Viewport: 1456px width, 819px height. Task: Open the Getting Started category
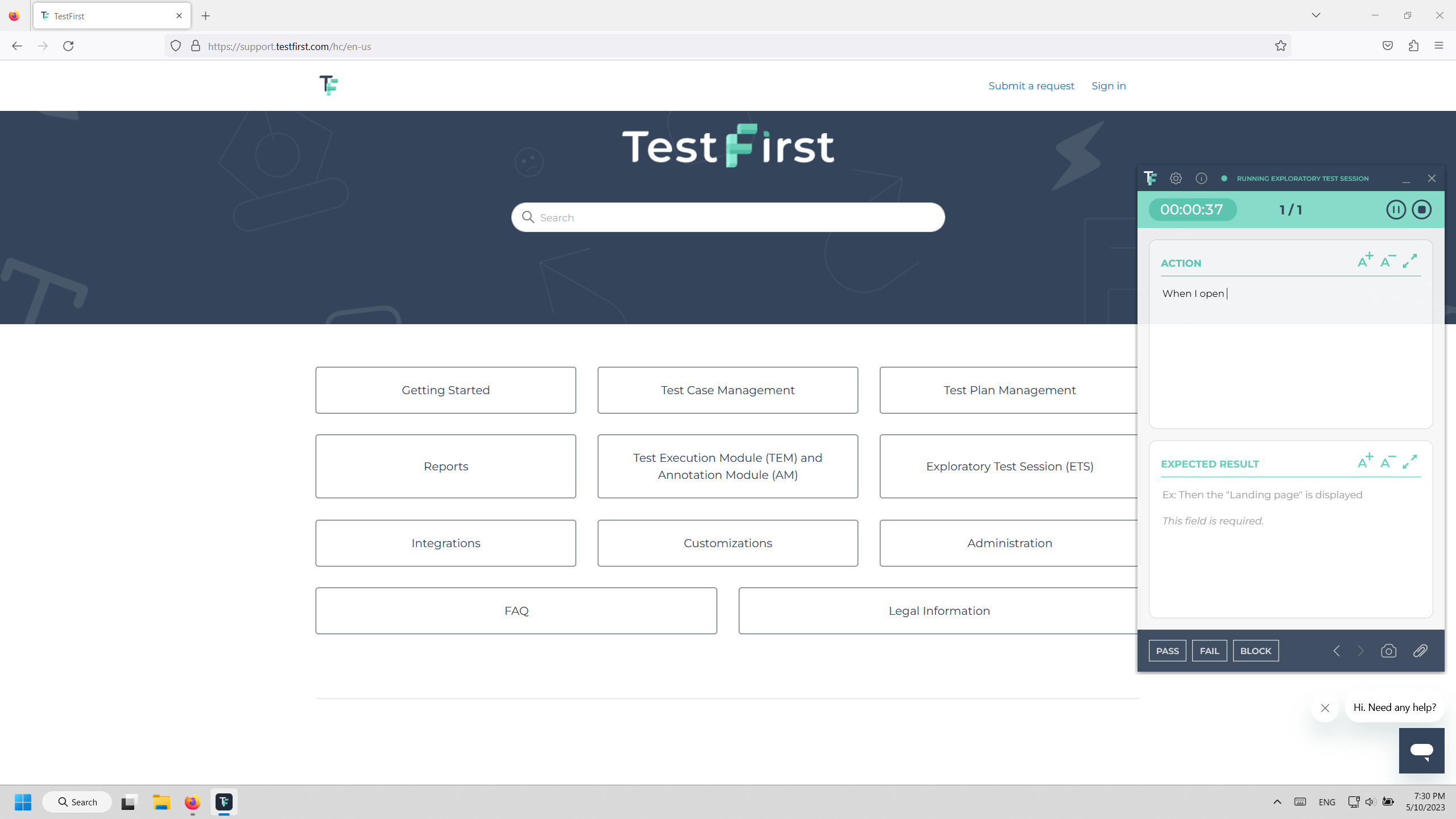coord(445,390)
